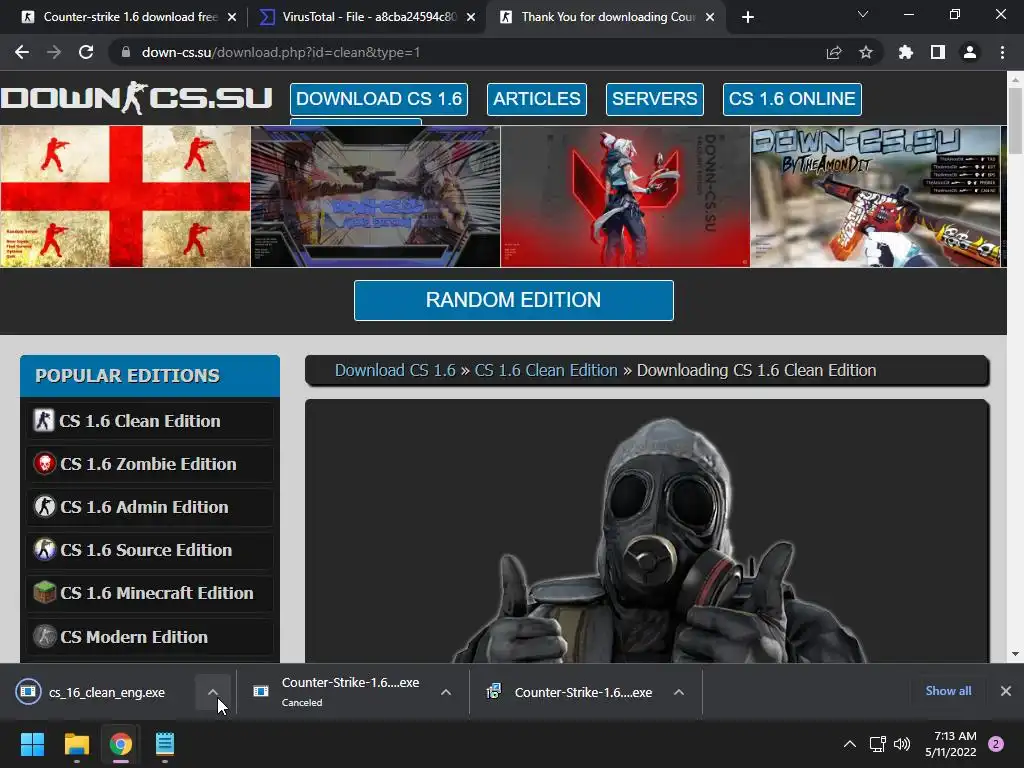Click the Source Edition icon
1024x768 pixels.
pyautogui.click(x=44, y=550)
